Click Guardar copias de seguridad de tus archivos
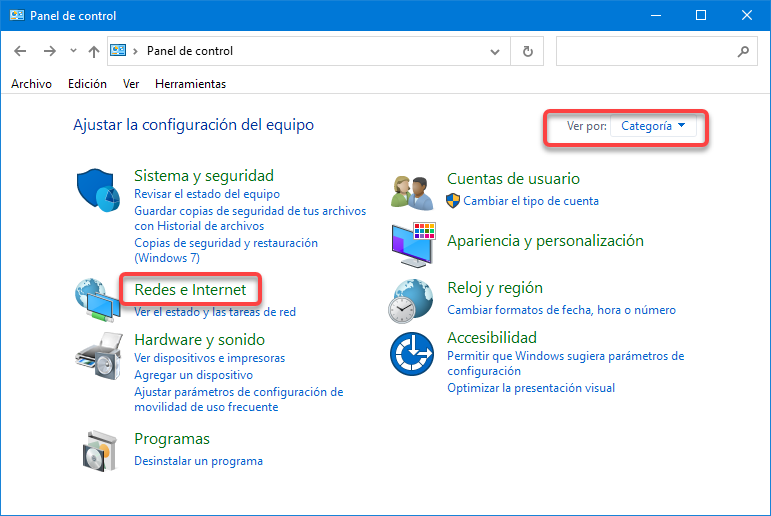 [250, 218]
